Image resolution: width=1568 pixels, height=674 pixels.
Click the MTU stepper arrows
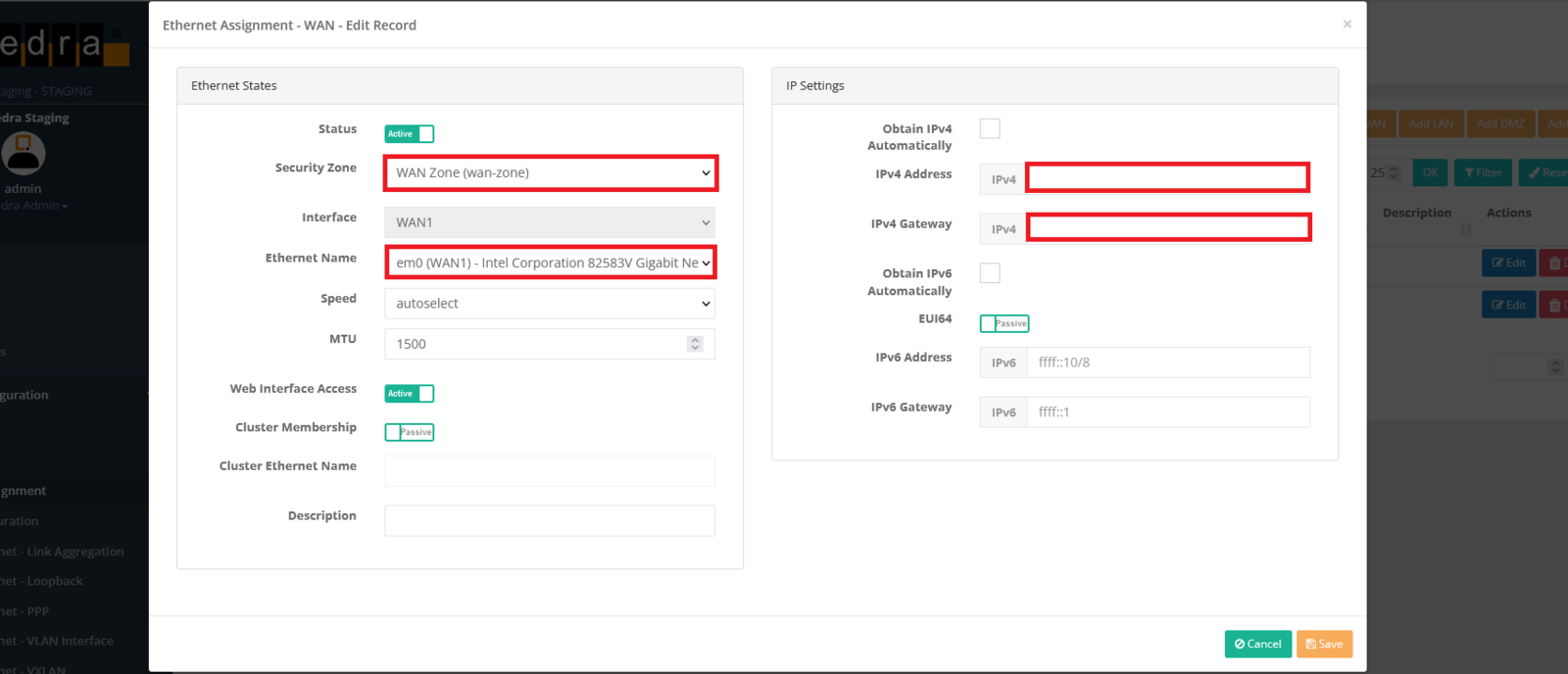click(x=695, y=344)
